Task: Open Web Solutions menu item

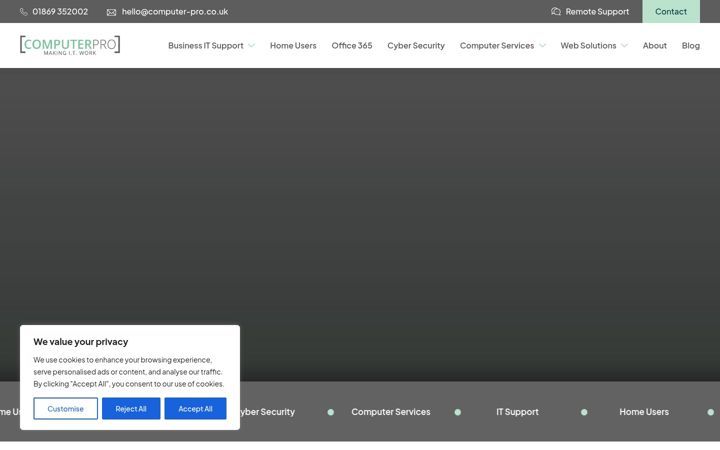Action: coord(588,45)
